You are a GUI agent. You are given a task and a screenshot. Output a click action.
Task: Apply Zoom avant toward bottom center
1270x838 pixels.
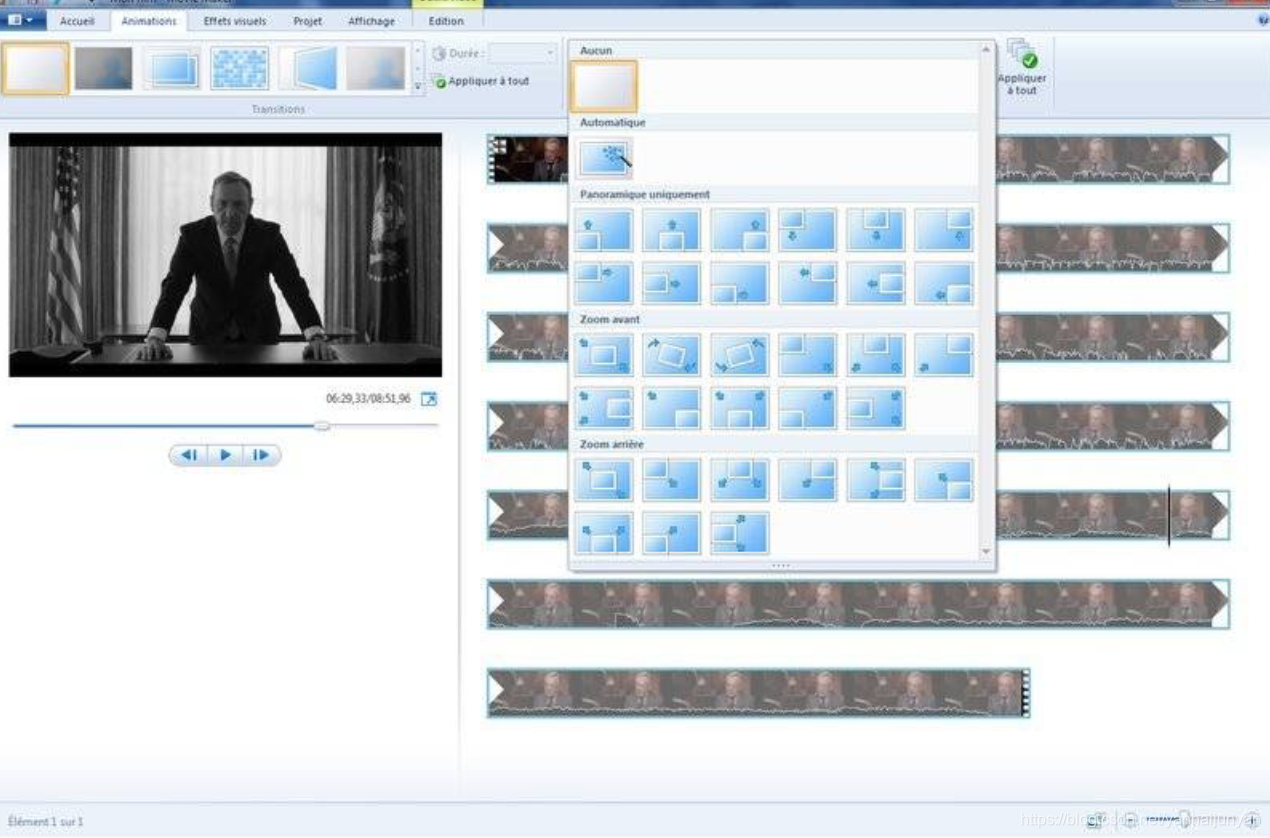pyautogui.click(x=740, y=408)
